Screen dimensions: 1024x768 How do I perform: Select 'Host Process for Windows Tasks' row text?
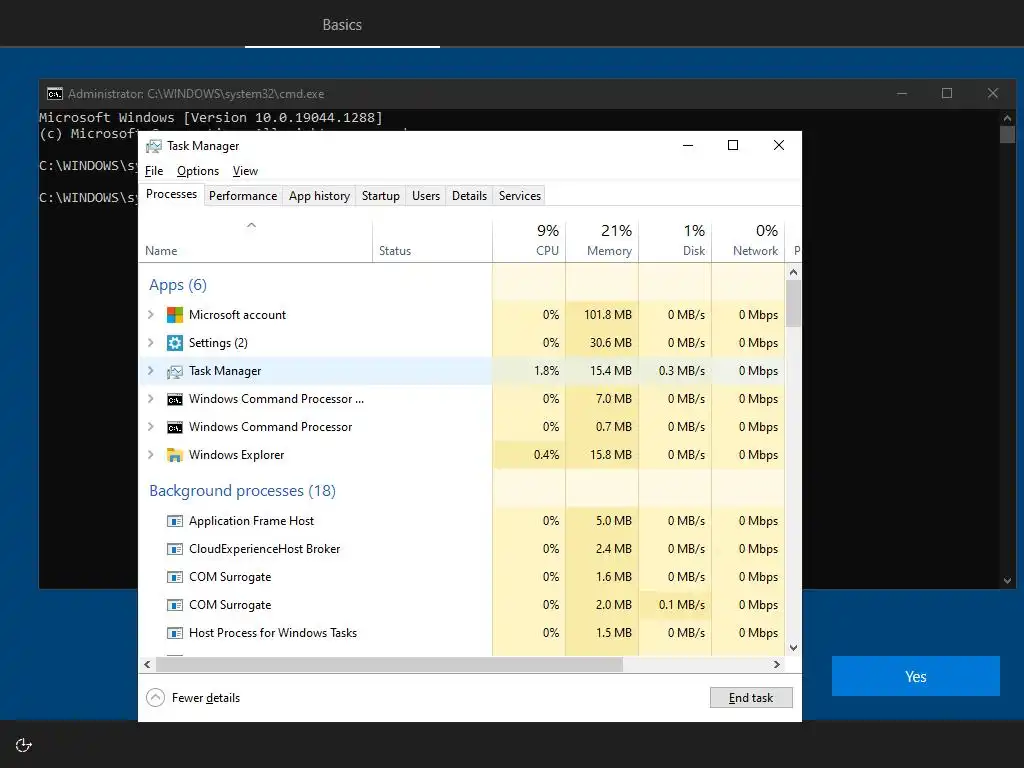coord(273,633)
